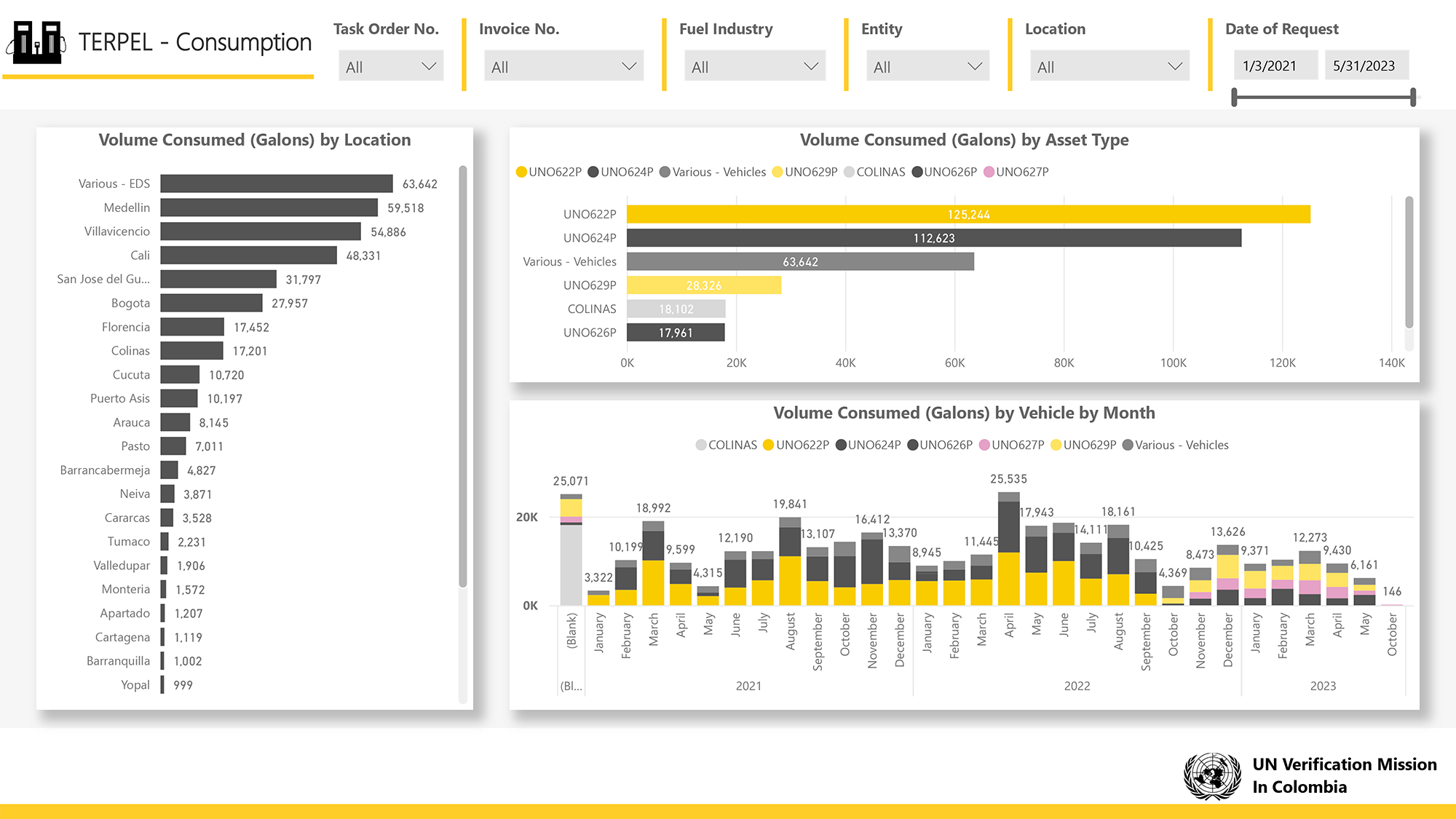Viewport: 1456px width, 819px height.
Task: Click title Volume Consumed (Galons) by Location
Action: tap(255, 140)
